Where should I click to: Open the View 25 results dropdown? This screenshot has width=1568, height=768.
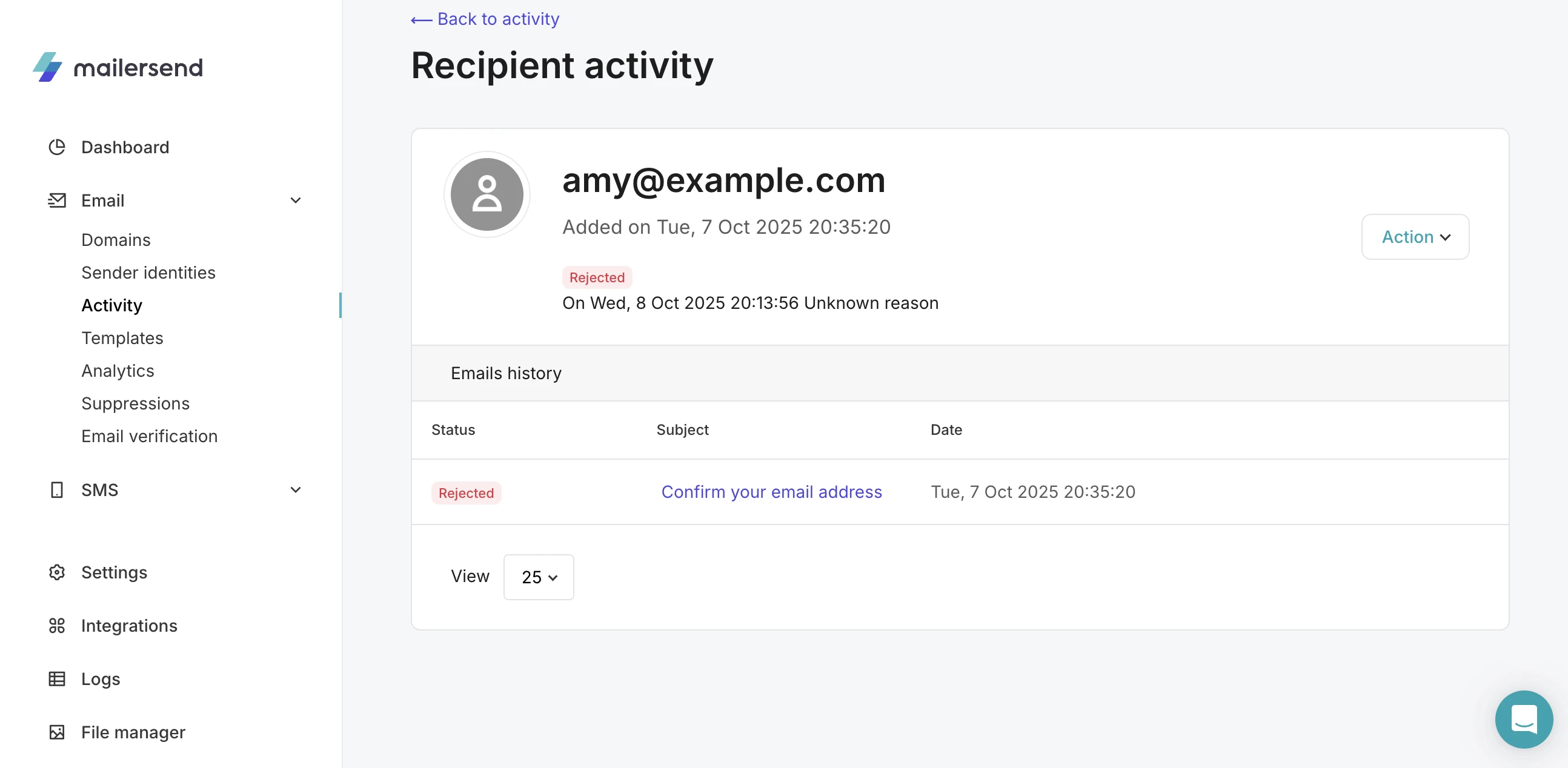(x=538, y=577)
